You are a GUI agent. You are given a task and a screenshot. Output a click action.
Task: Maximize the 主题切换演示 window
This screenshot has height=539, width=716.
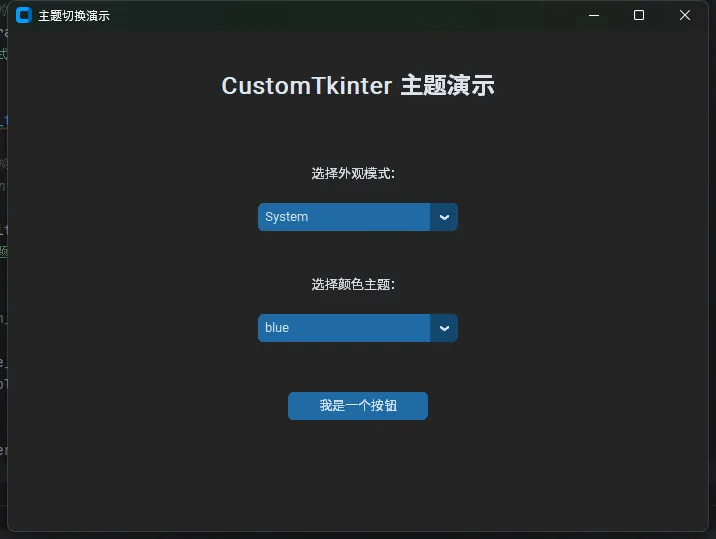coord(639,16)
